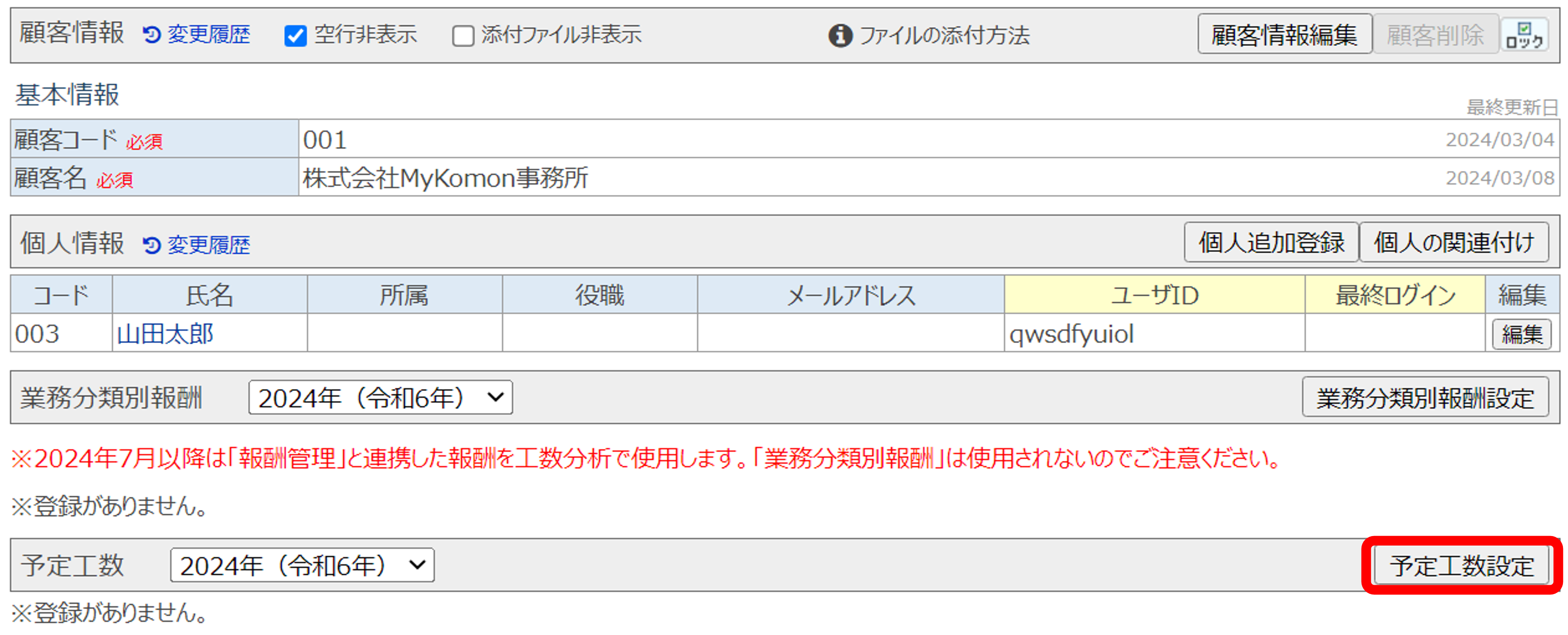The image size is (1568, 635).
Task: Click the ユーザID column header
Action: pyautogui.click(x=1154, y=295)
